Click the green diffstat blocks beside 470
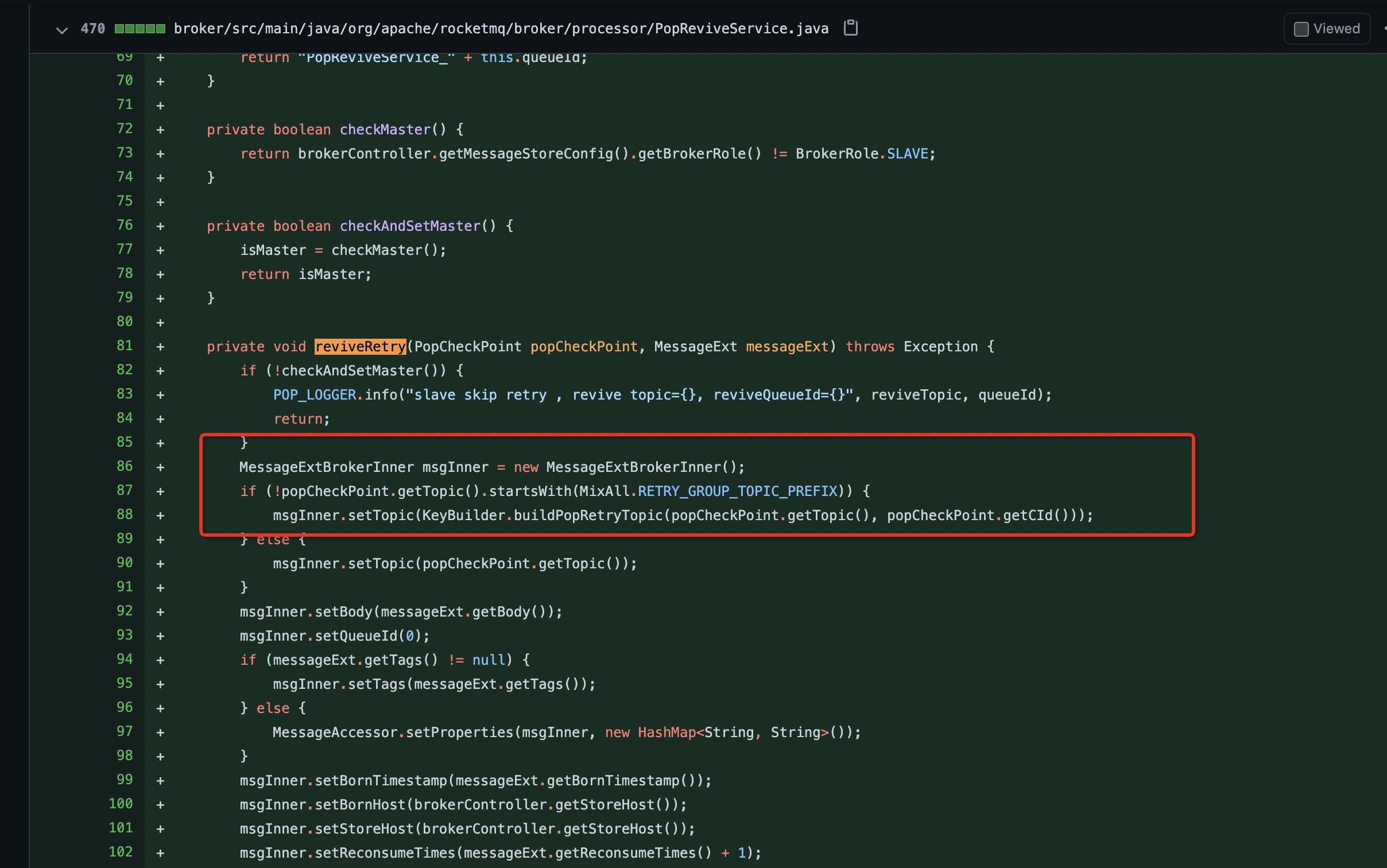Image resolution: width=1387 pixels, height=868 pixels. [140, 29]
